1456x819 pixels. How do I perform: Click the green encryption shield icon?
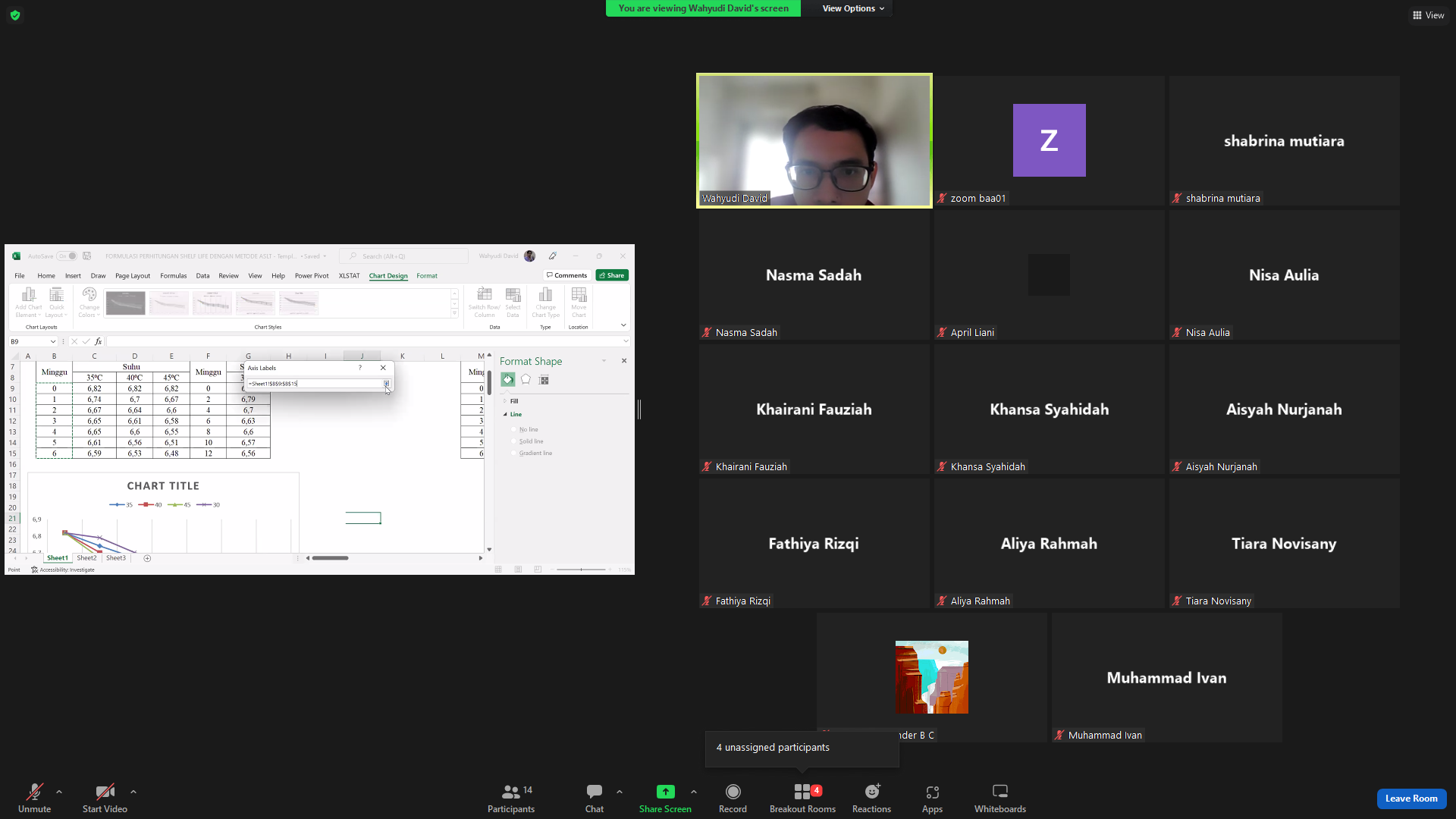tap(15, 15)
